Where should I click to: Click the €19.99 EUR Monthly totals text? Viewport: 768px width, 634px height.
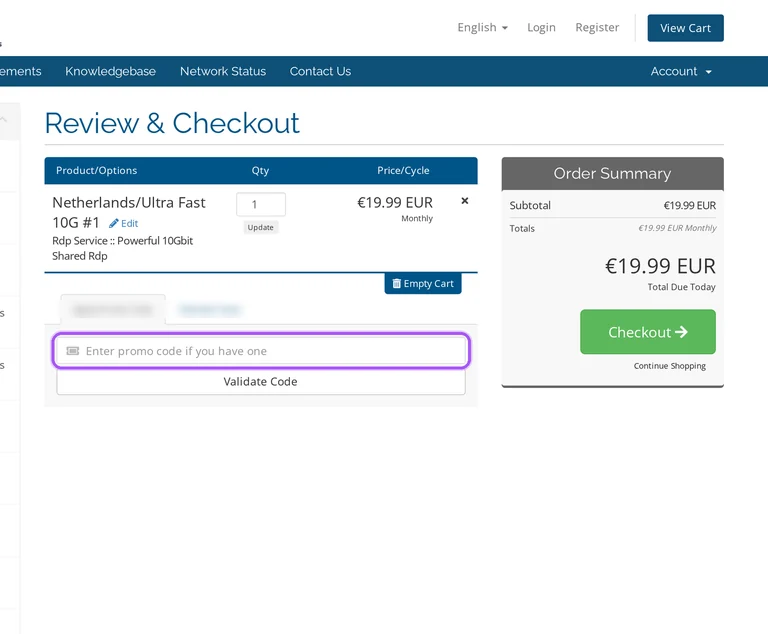click(677, 228)
